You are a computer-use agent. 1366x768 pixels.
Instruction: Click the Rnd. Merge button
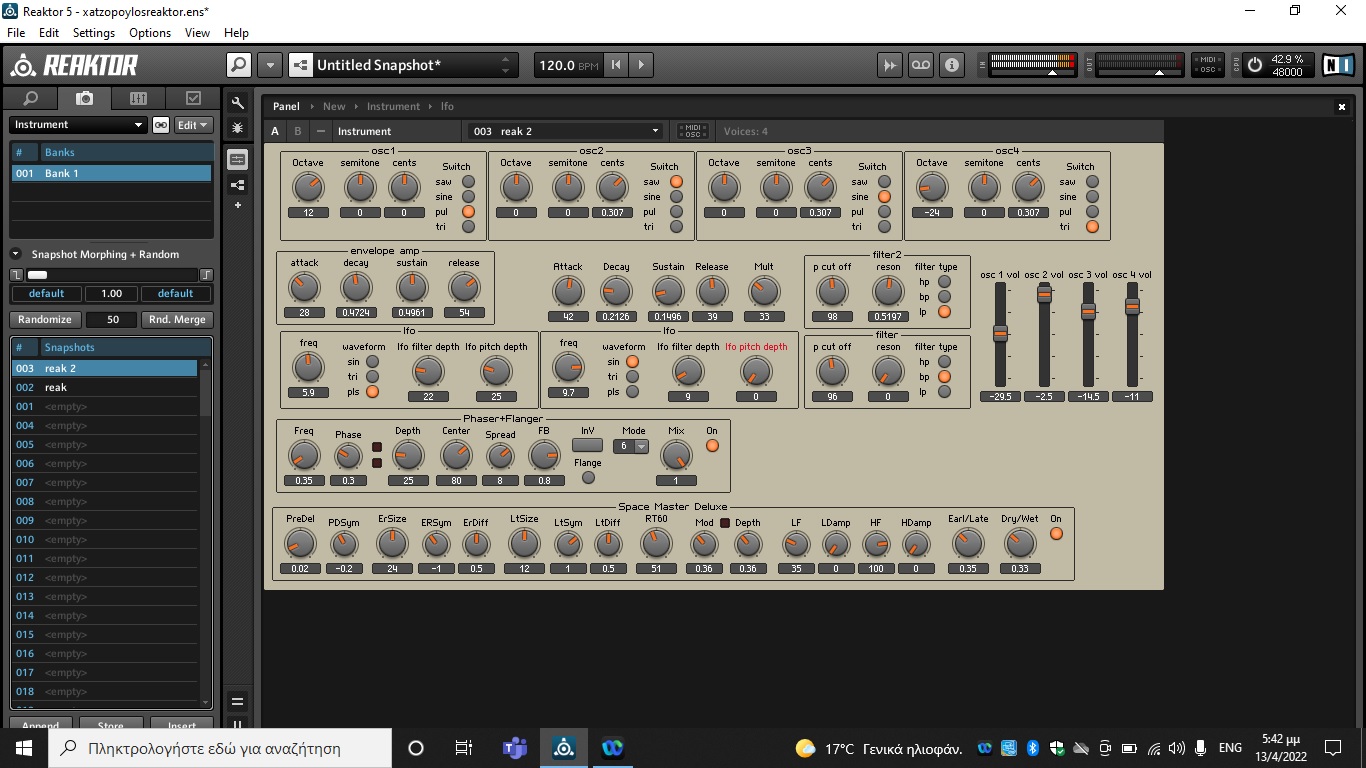[x=177, y=320]
